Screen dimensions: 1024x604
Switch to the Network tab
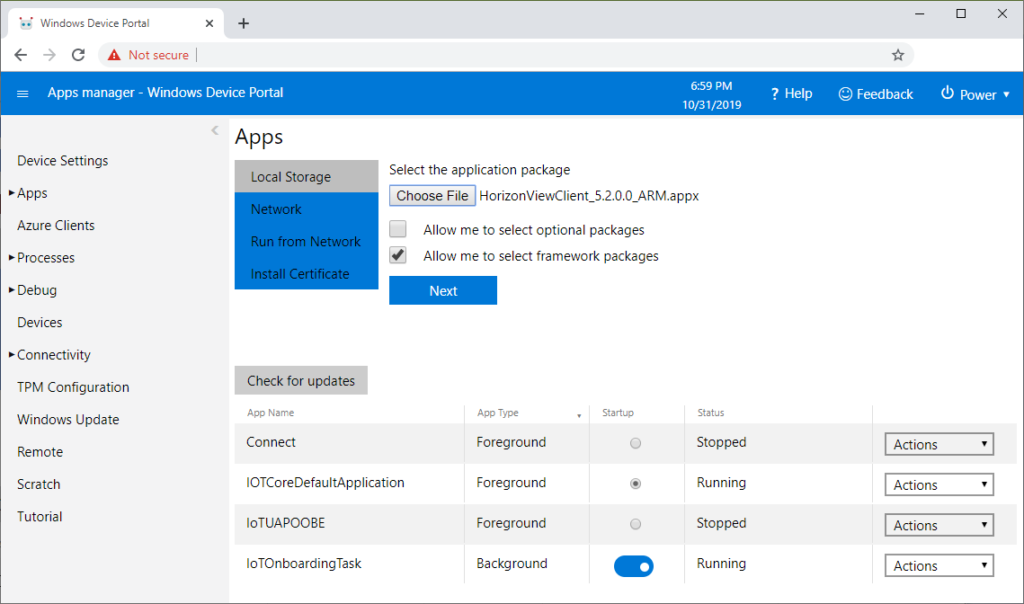306,209
